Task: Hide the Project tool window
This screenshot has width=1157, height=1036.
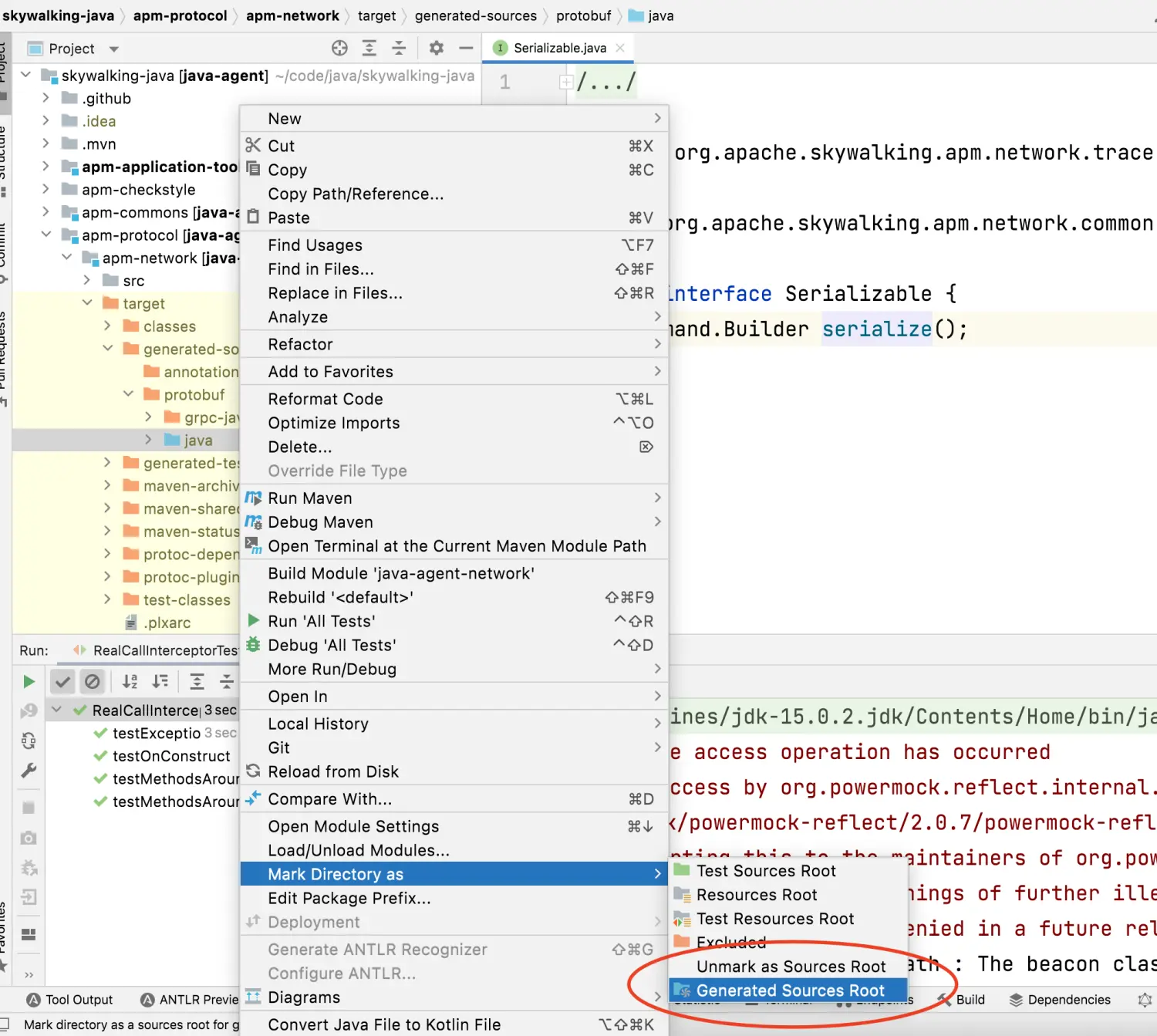Action: click(x=466, y=49)
